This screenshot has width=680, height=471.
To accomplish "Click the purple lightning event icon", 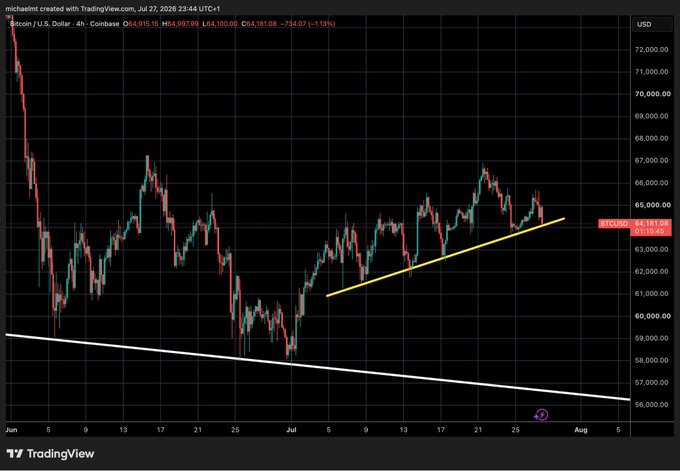I will (x=542, y=415).
